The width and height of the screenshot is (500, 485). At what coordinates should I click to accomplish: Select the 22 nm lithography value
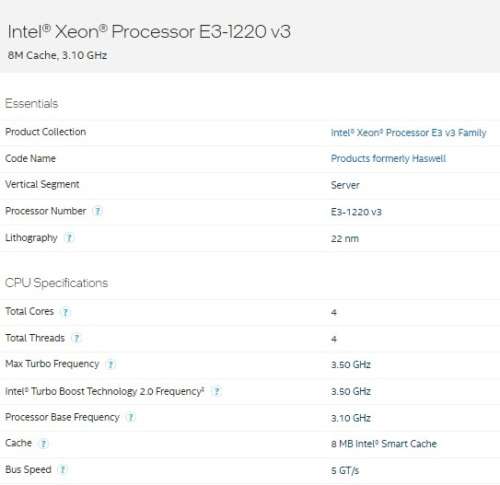(x=345, y=239)
